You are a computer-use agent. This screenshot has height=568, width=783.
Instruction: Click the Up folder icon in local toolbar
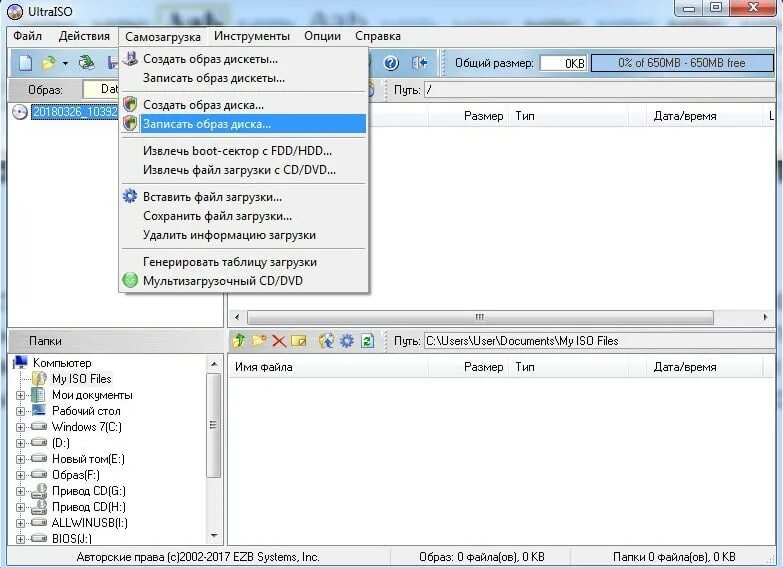[x=239, y=341]
